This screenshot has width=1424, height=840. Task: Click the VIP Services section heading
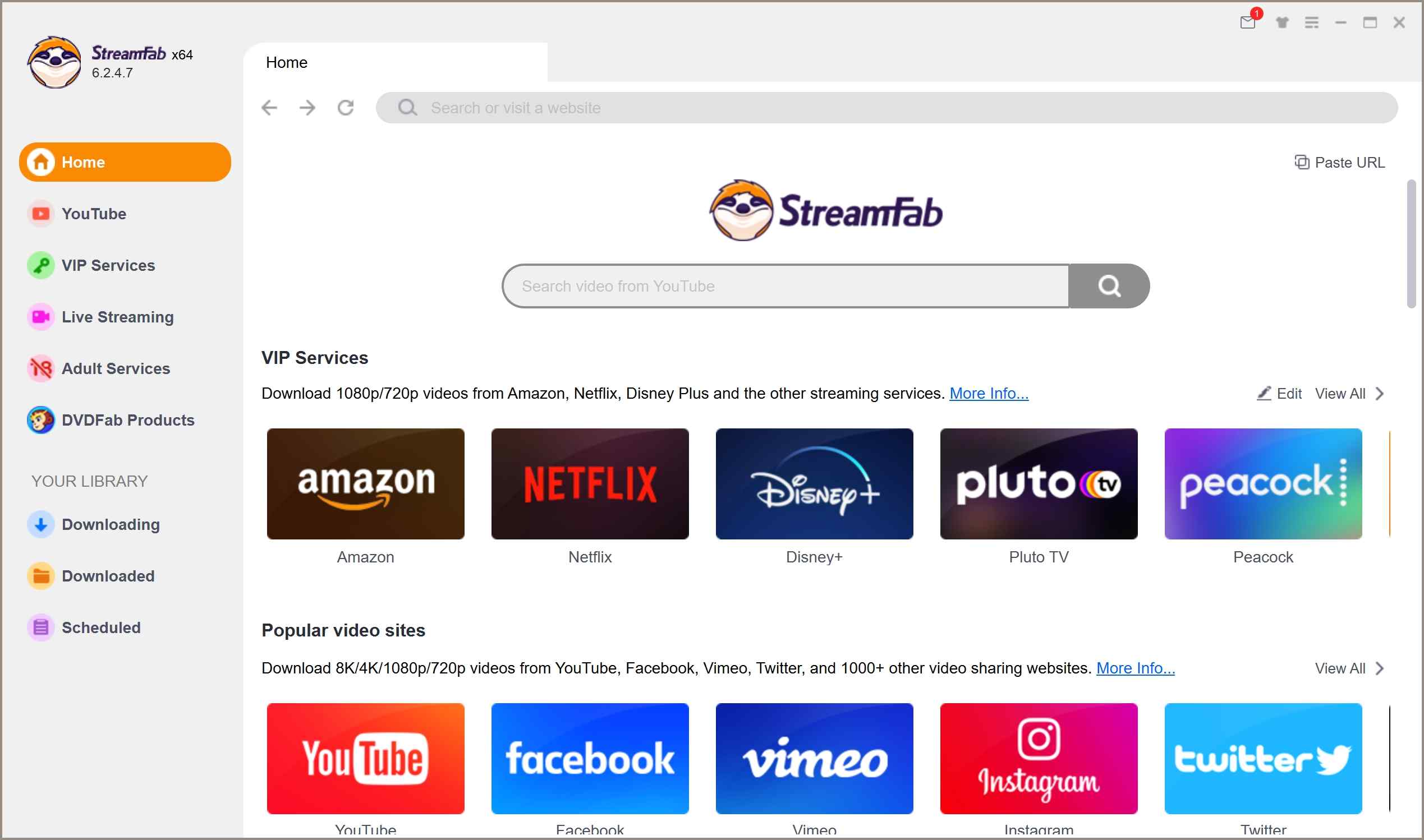coord(315,358)
